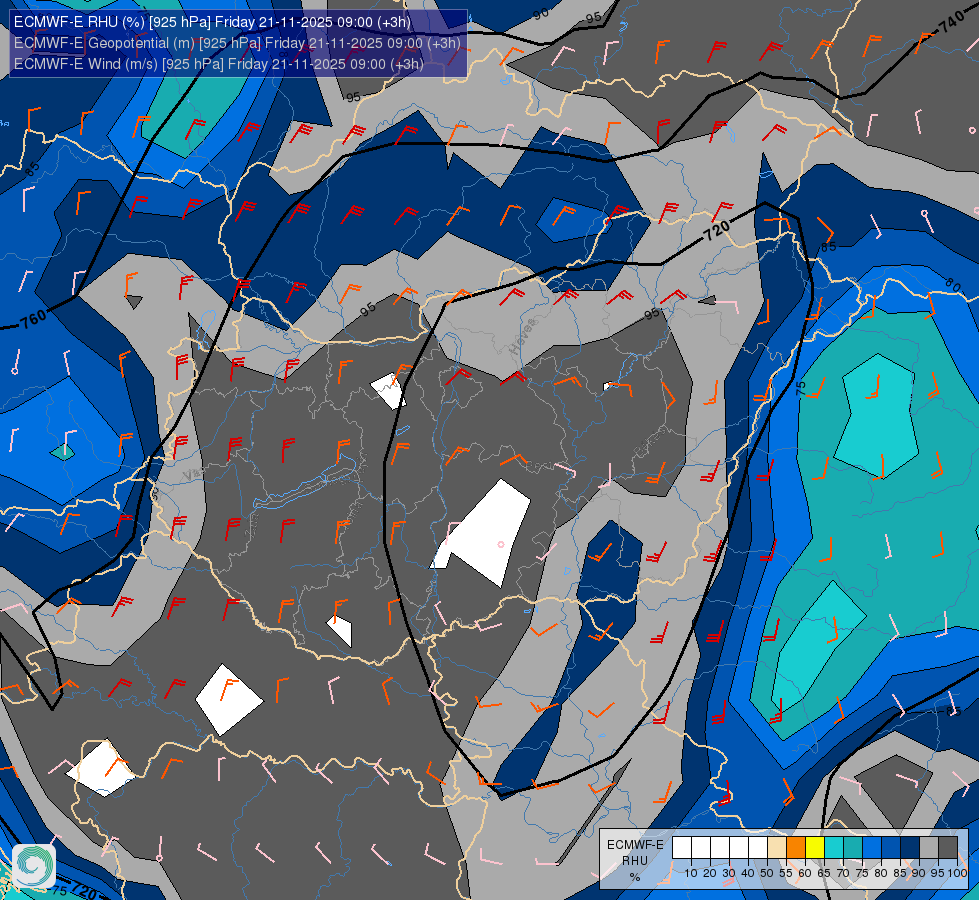Select the ECMWF-E Geopotential (m) layer title
The width and height of the screenshot is (979, 900).
tap(237, 43)
